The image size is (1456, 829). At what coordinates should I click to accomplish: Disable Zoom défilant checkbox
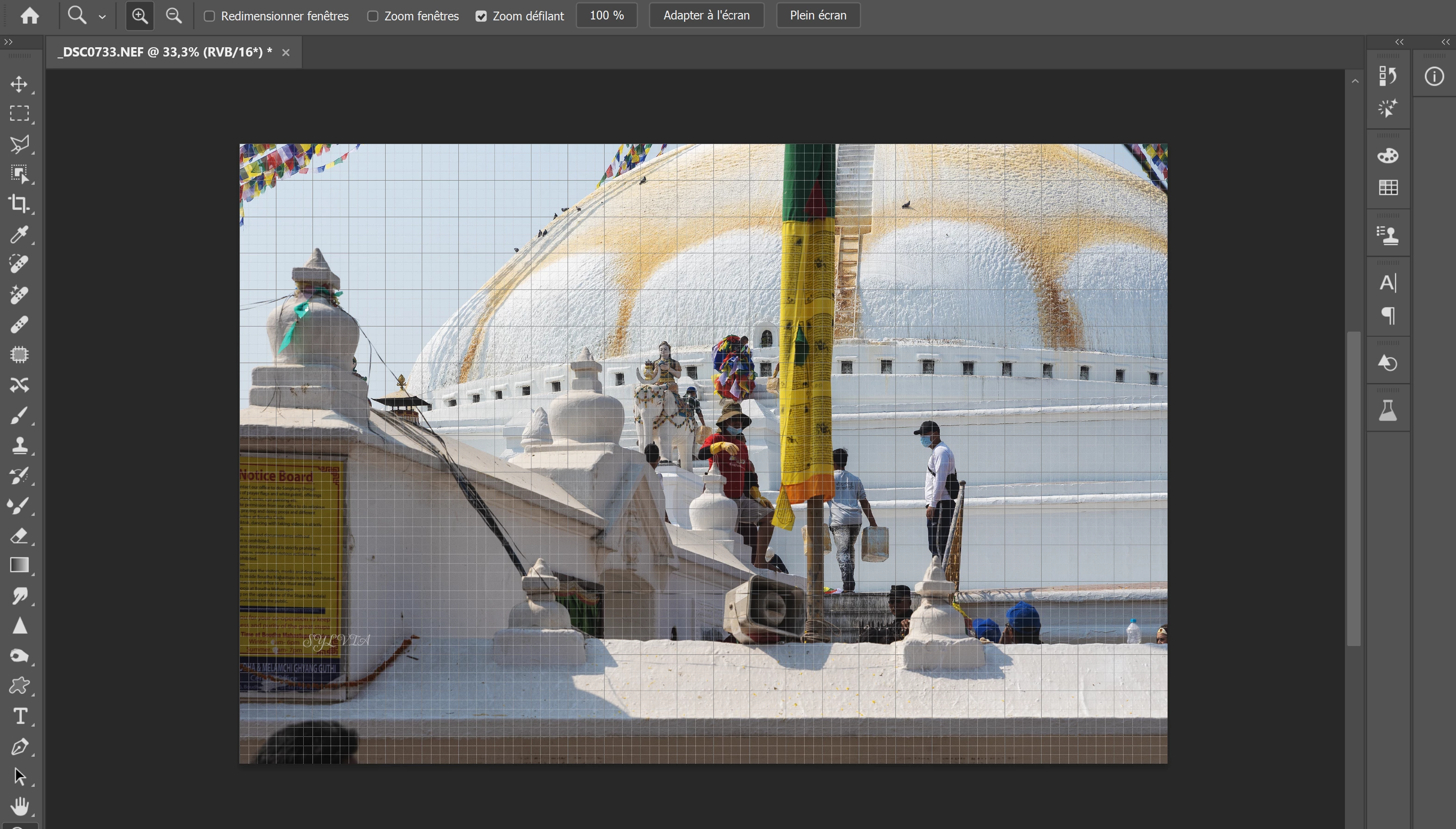(481, 16)
